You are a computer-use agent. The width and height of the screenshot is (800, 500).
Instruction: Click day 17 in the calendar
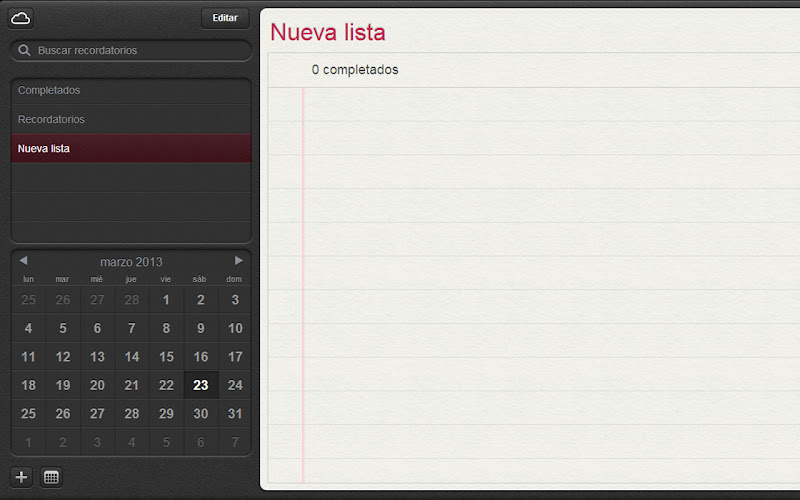(235, 357)
